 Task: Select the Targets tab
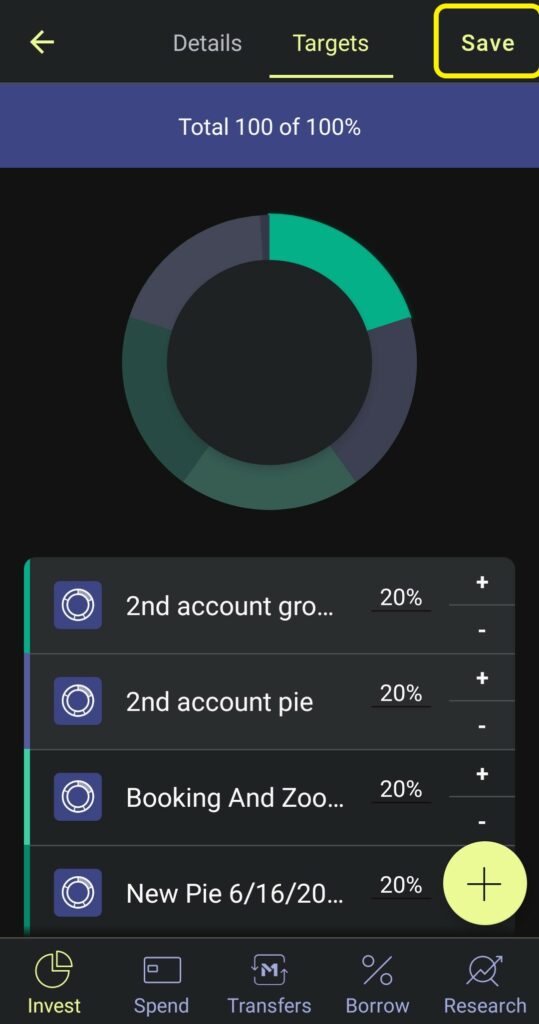(331, 43)
